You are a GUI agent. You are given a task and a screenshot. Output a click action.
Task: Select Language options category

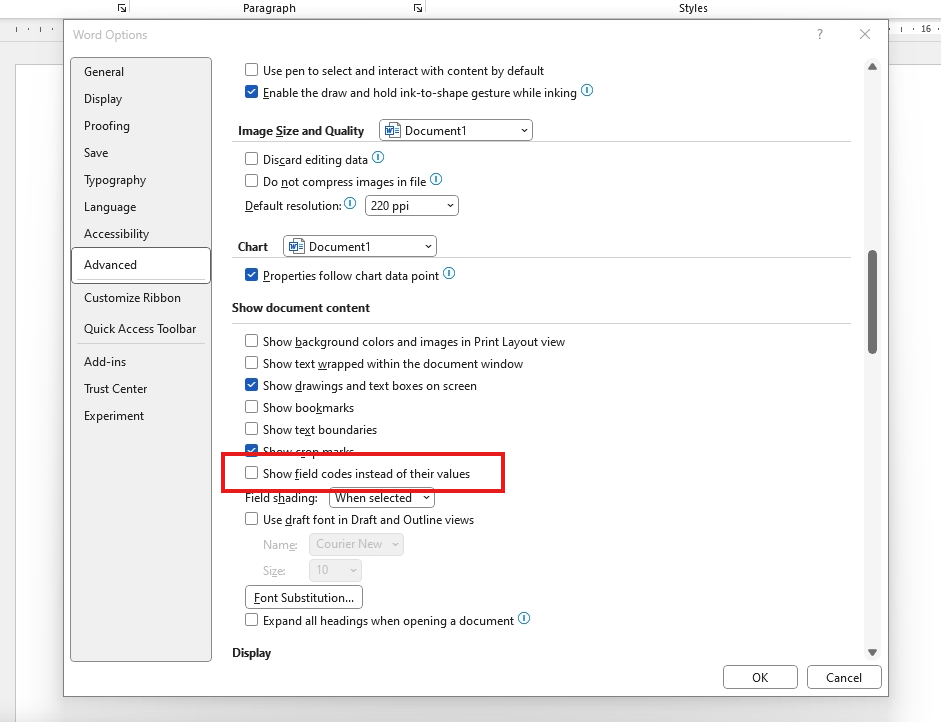click(x=141, y=207)
